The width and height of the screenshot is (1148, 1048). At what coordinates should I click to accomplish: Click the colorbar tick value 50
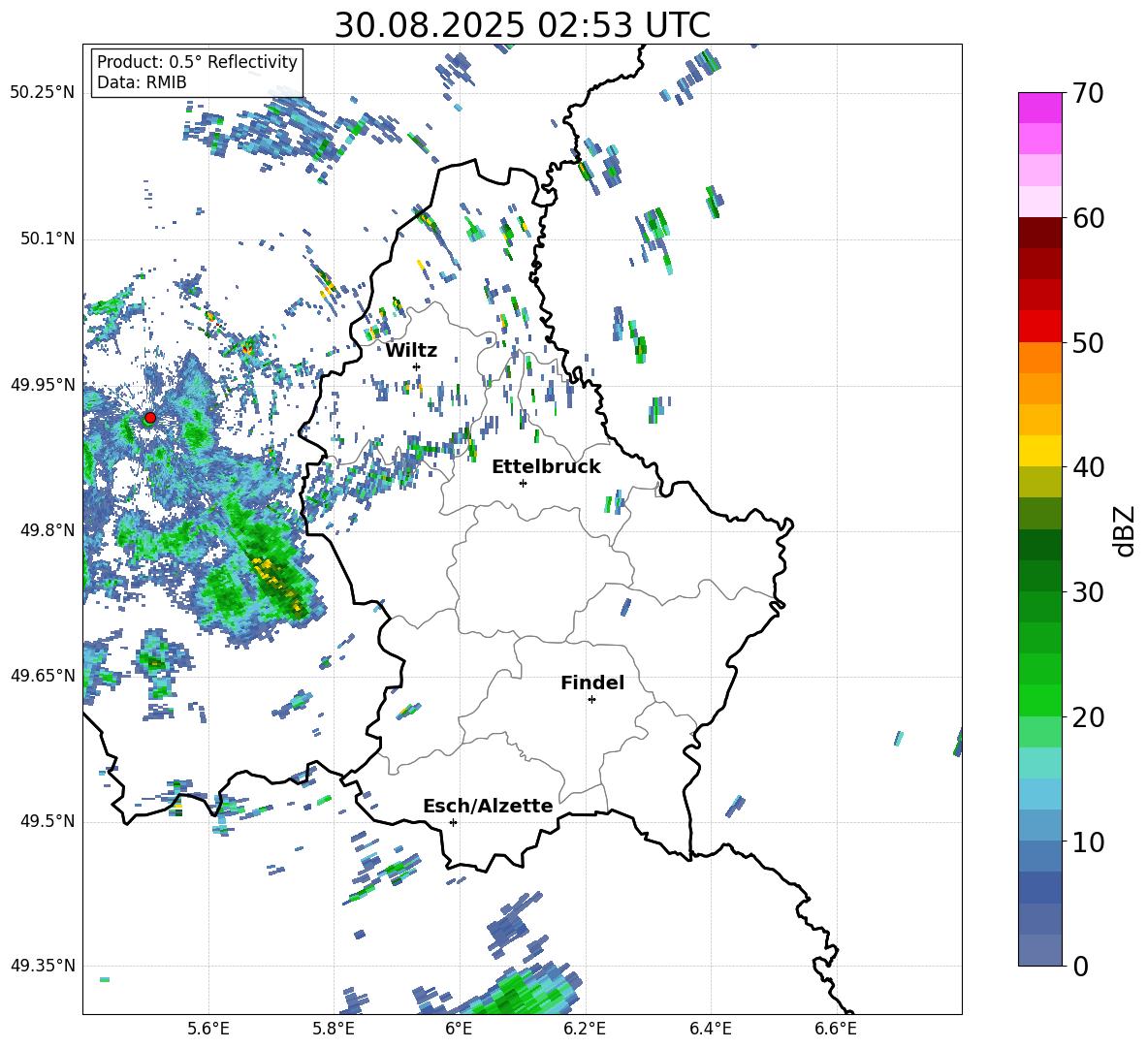(1088, 343)
